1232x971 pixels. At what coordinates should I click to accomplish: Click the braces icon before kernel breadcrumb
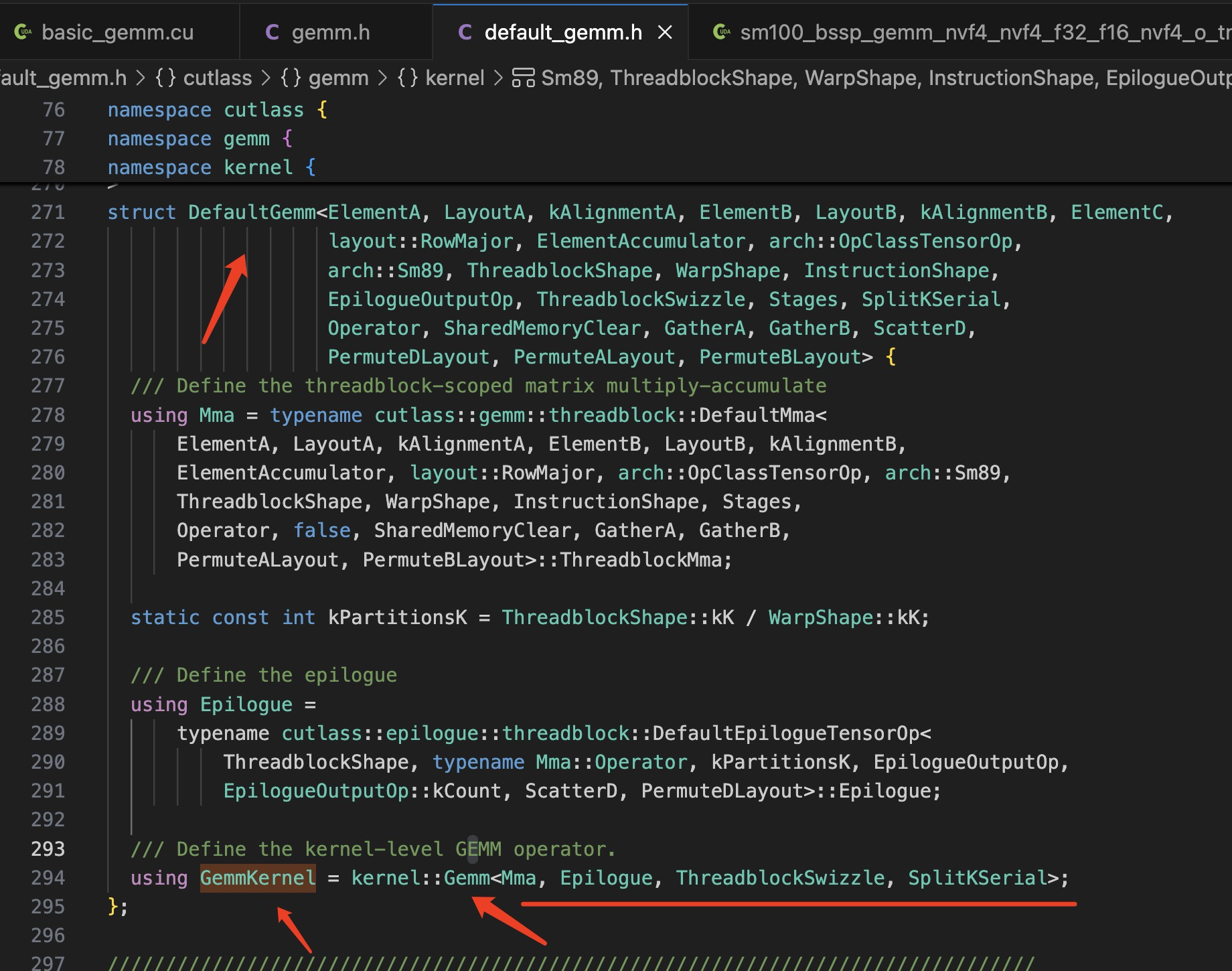click(x=407, y=78)
